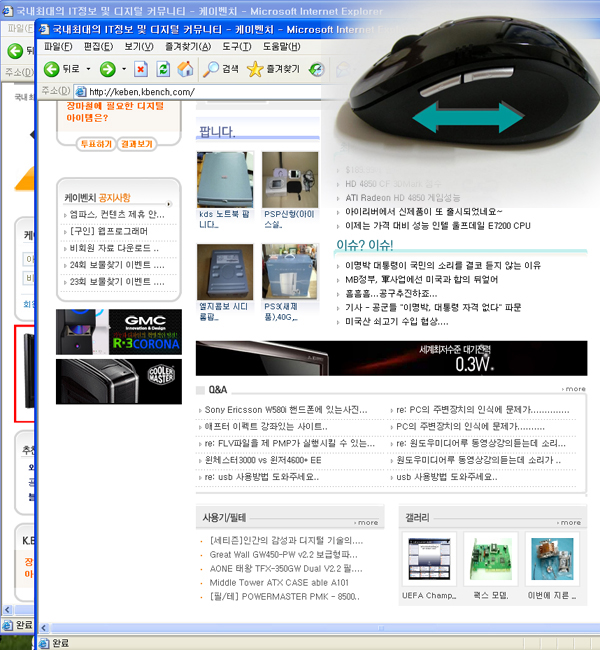Open 이번에 지른 gallery thumbnail

click(x=552, y=559)
